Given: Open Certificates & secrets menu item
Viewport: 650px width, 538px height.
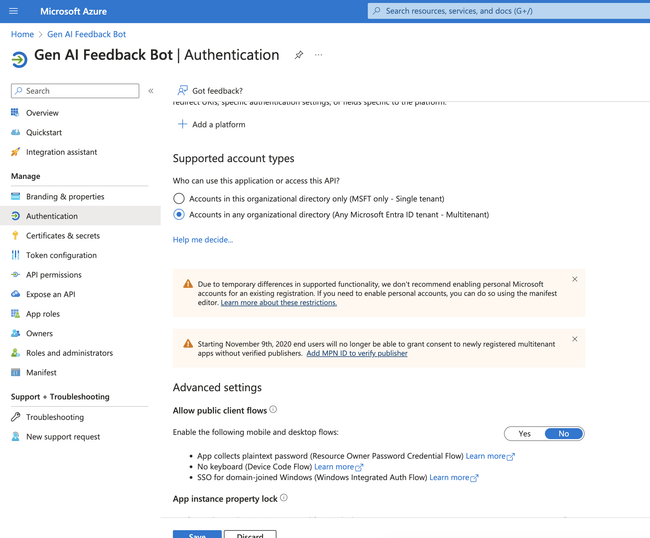Looking at the screenshot, I should click(x=62, y=236).
